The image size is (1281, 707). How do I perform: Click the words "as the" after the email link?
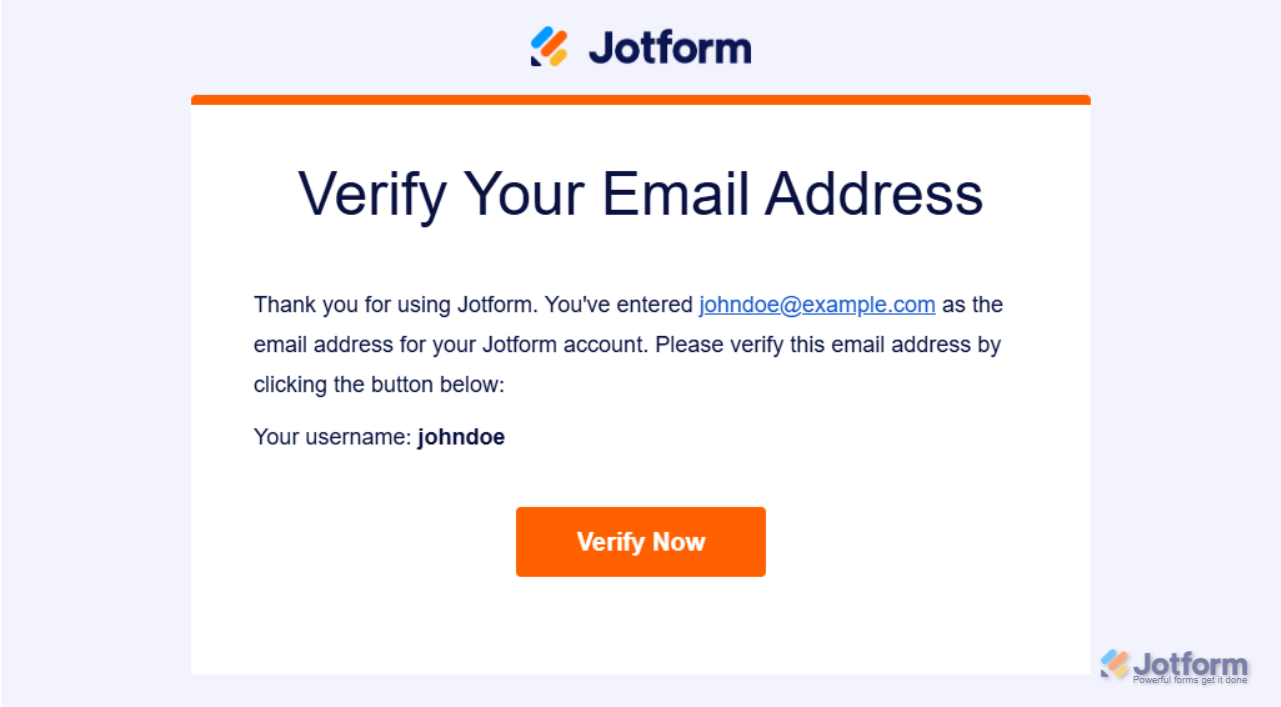coord(972,304)
